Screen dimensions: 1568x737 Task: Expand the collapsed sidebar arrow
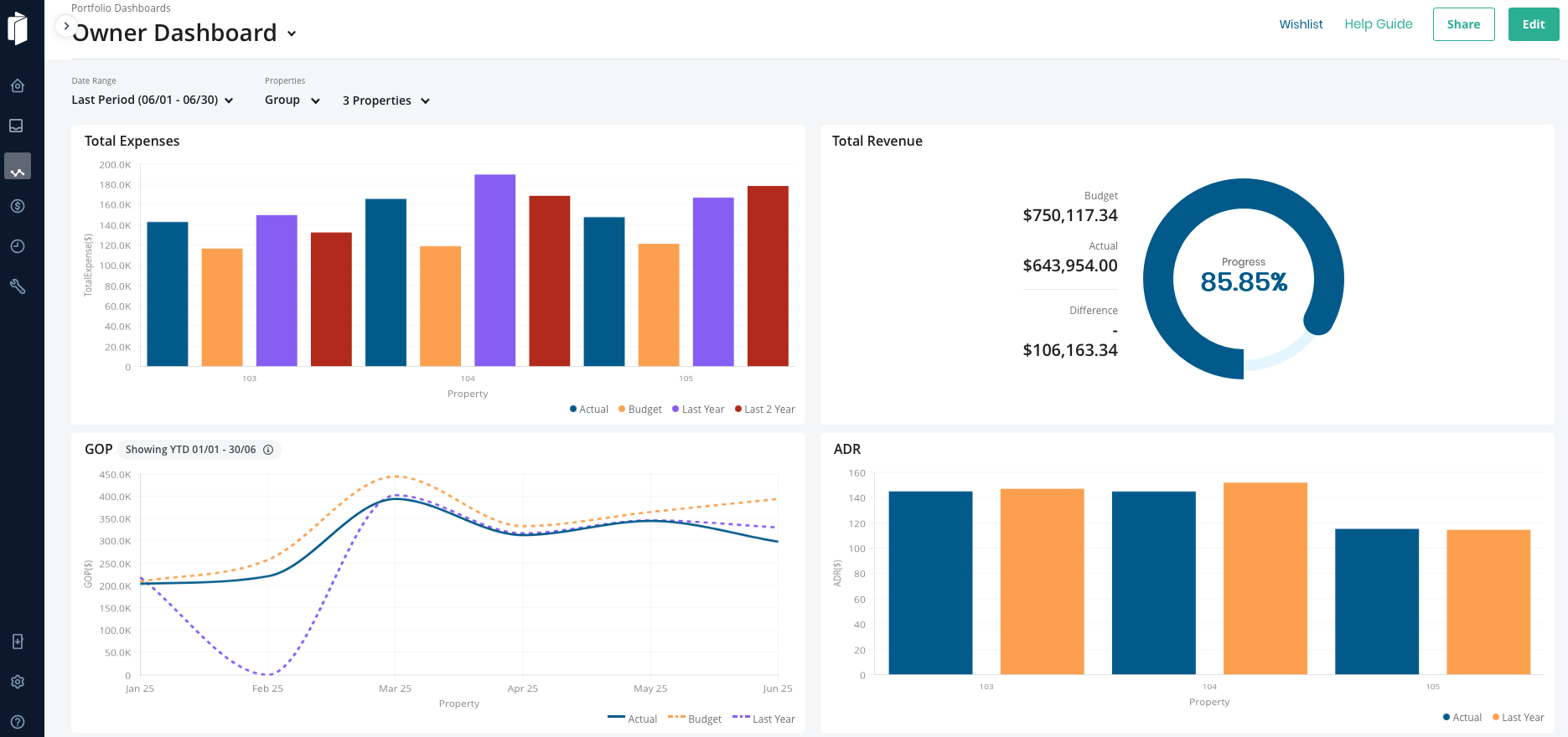(66, 26)
